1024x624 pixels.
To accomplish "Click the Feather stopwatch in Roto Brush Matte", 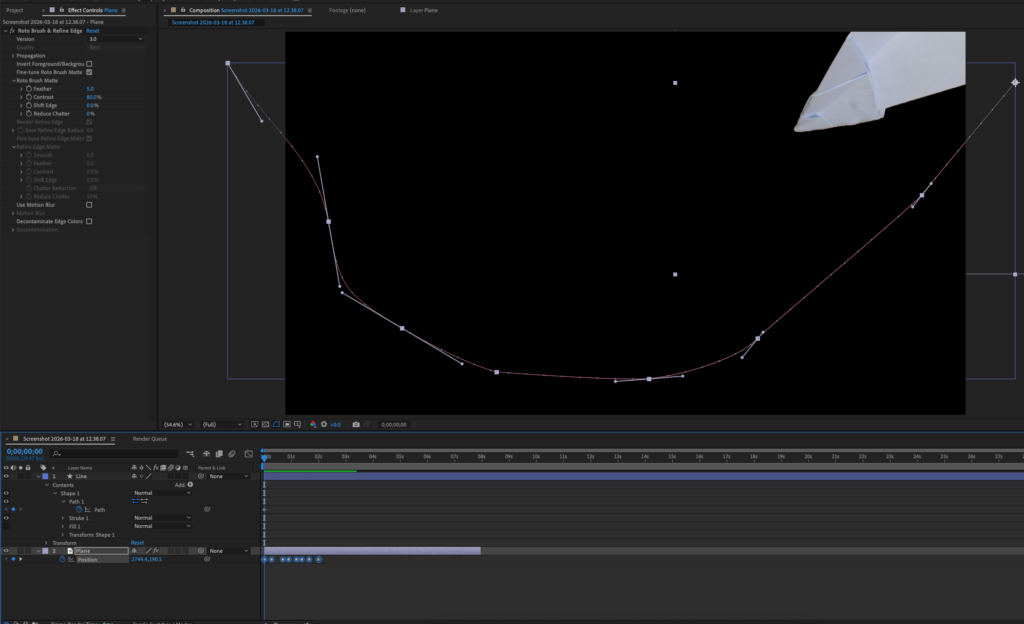I will (x=28, y=88).
